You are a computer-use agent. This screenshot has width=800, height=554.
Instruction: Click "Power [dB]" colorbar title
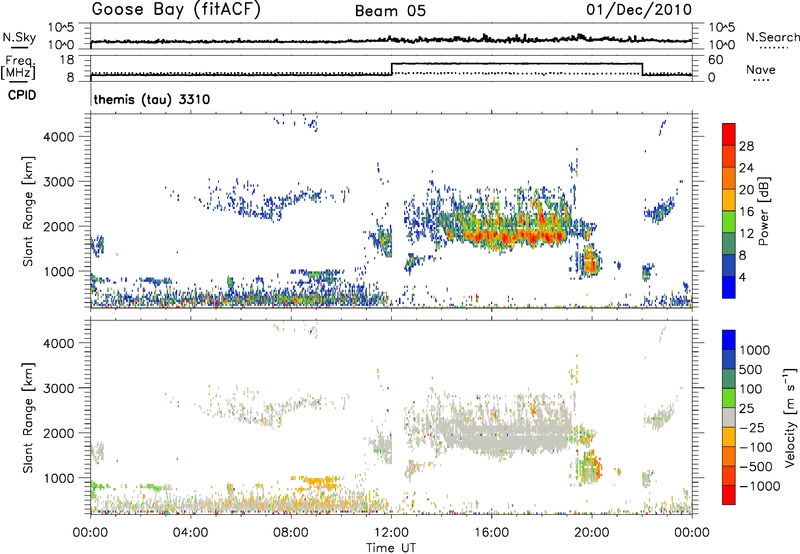click(764, 211)
